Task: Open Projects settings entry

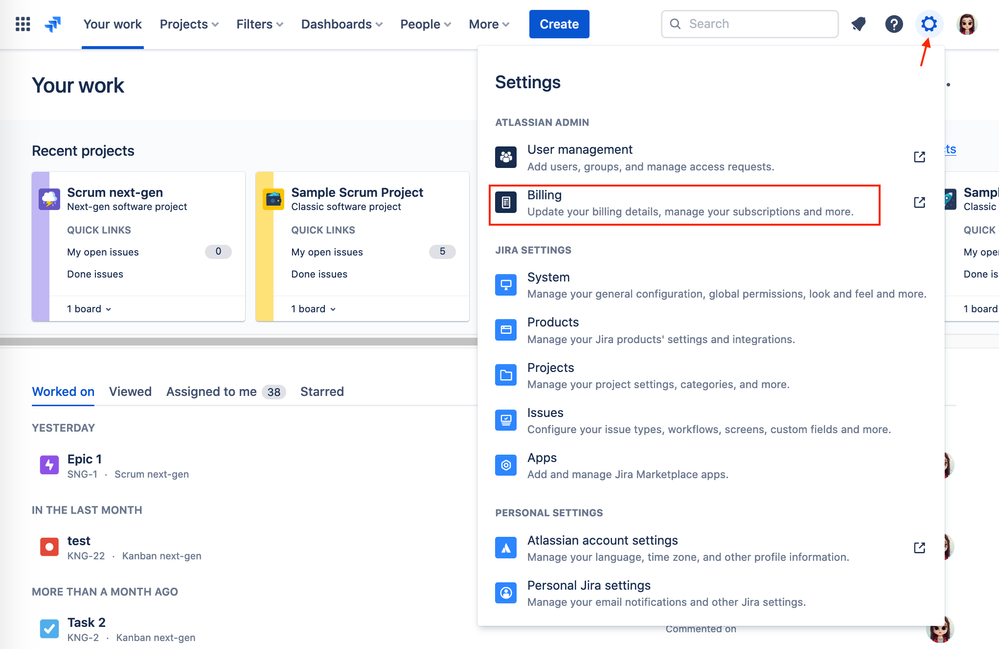Action: coord(710,376)
